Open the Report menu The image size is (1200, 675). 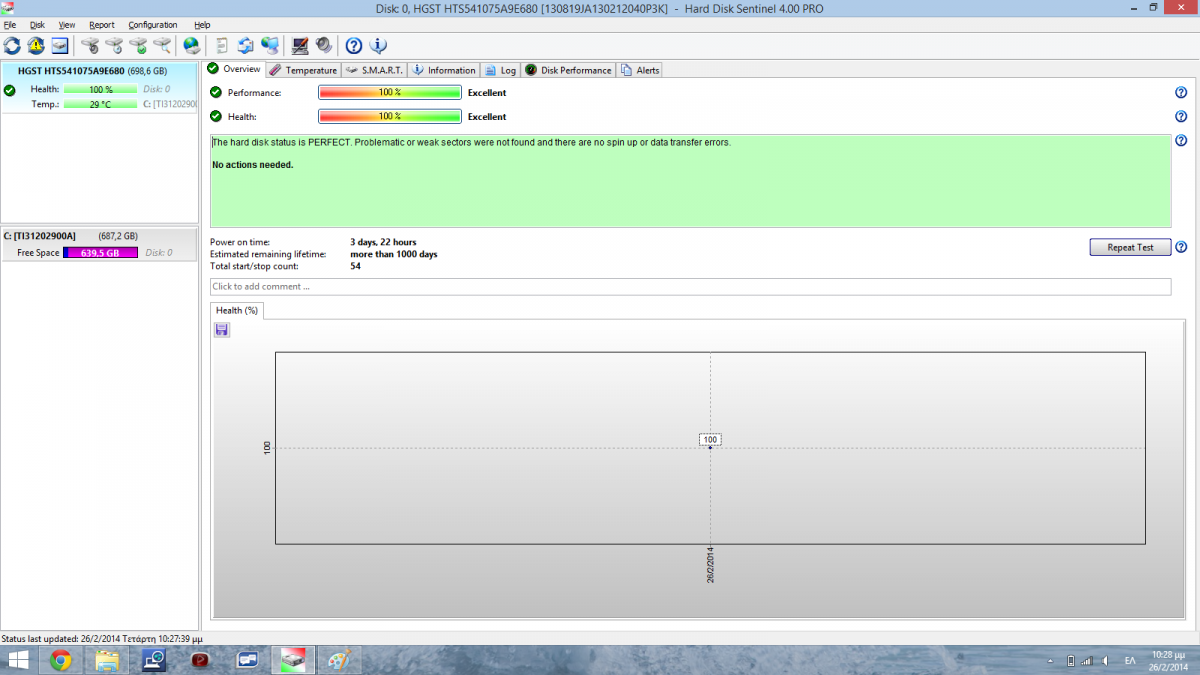101,24
